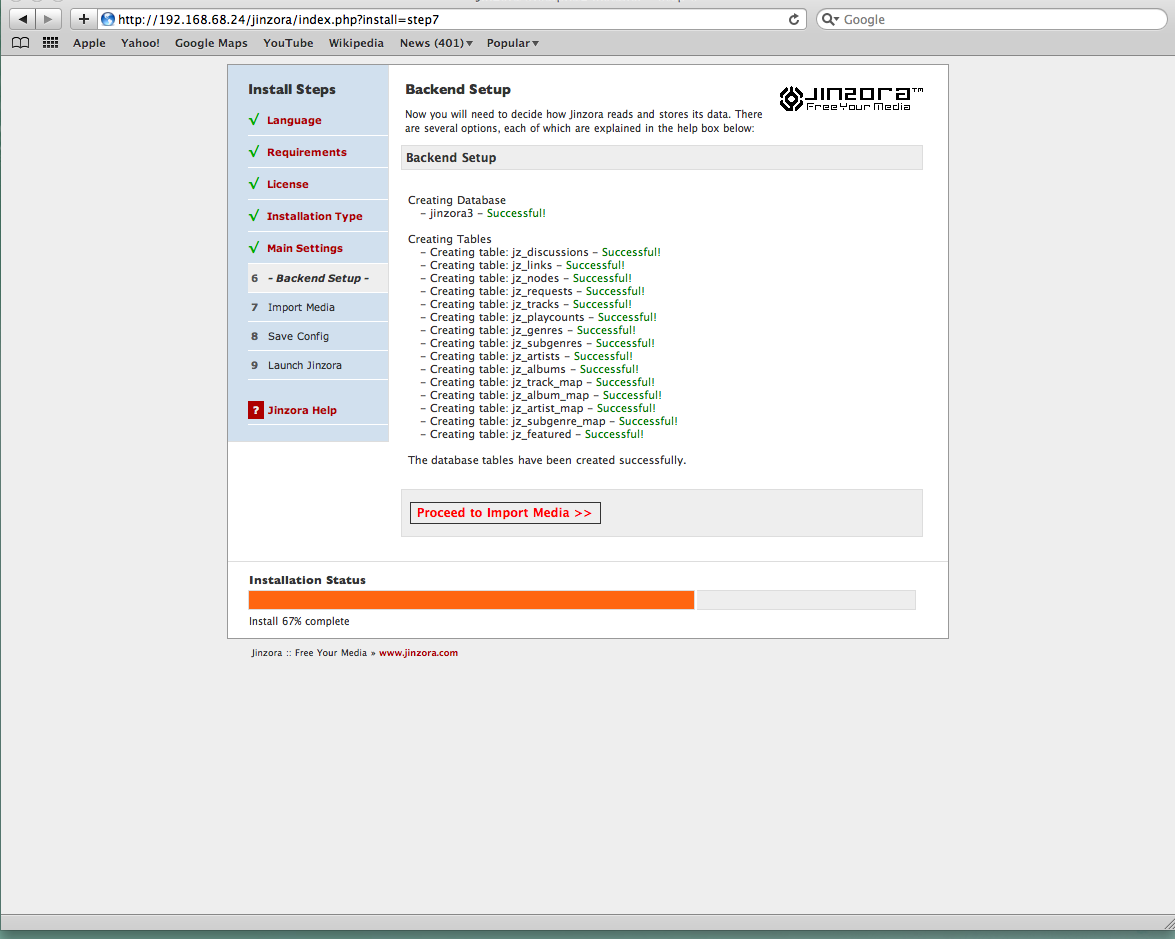Select the current Backend Setup step
Viewport: 1175px width, 939px height.
click(x=318, y=278)
